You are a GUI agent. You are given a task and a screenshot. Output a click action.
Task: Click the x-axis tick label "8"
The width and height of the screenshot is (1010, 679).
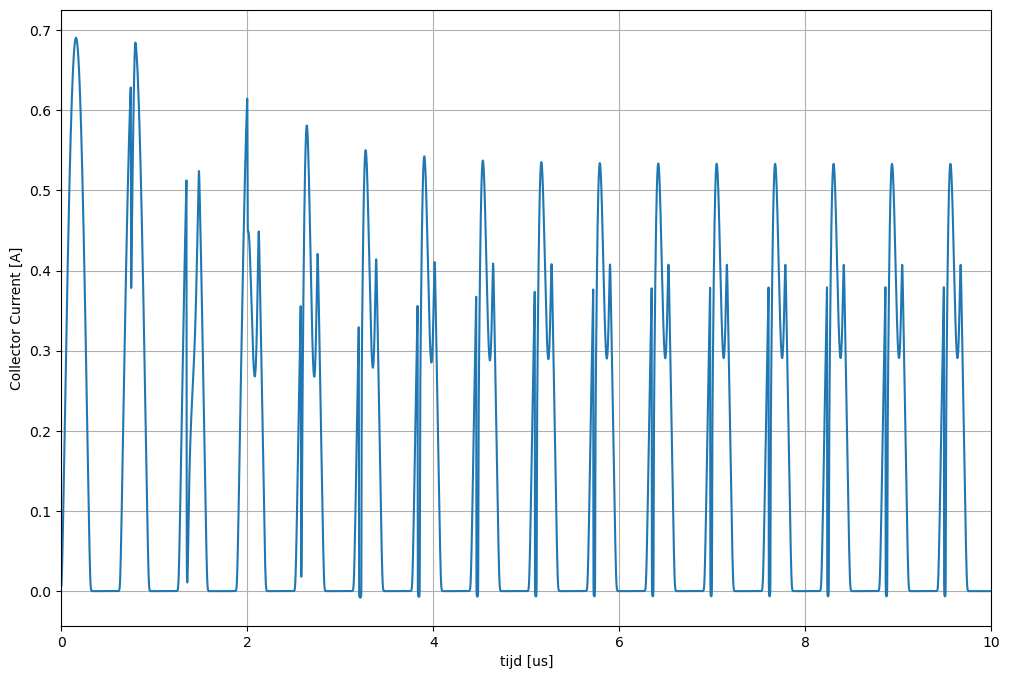click(805, 642)
